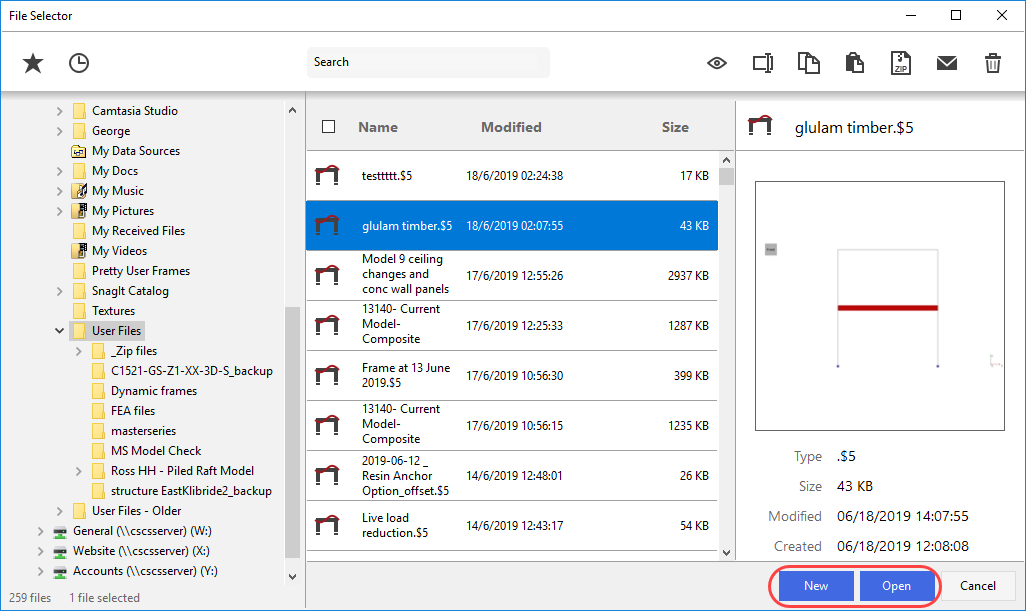Click the Open button
This screenshot has height=611, width=1026.
click(x=896, y=586)
